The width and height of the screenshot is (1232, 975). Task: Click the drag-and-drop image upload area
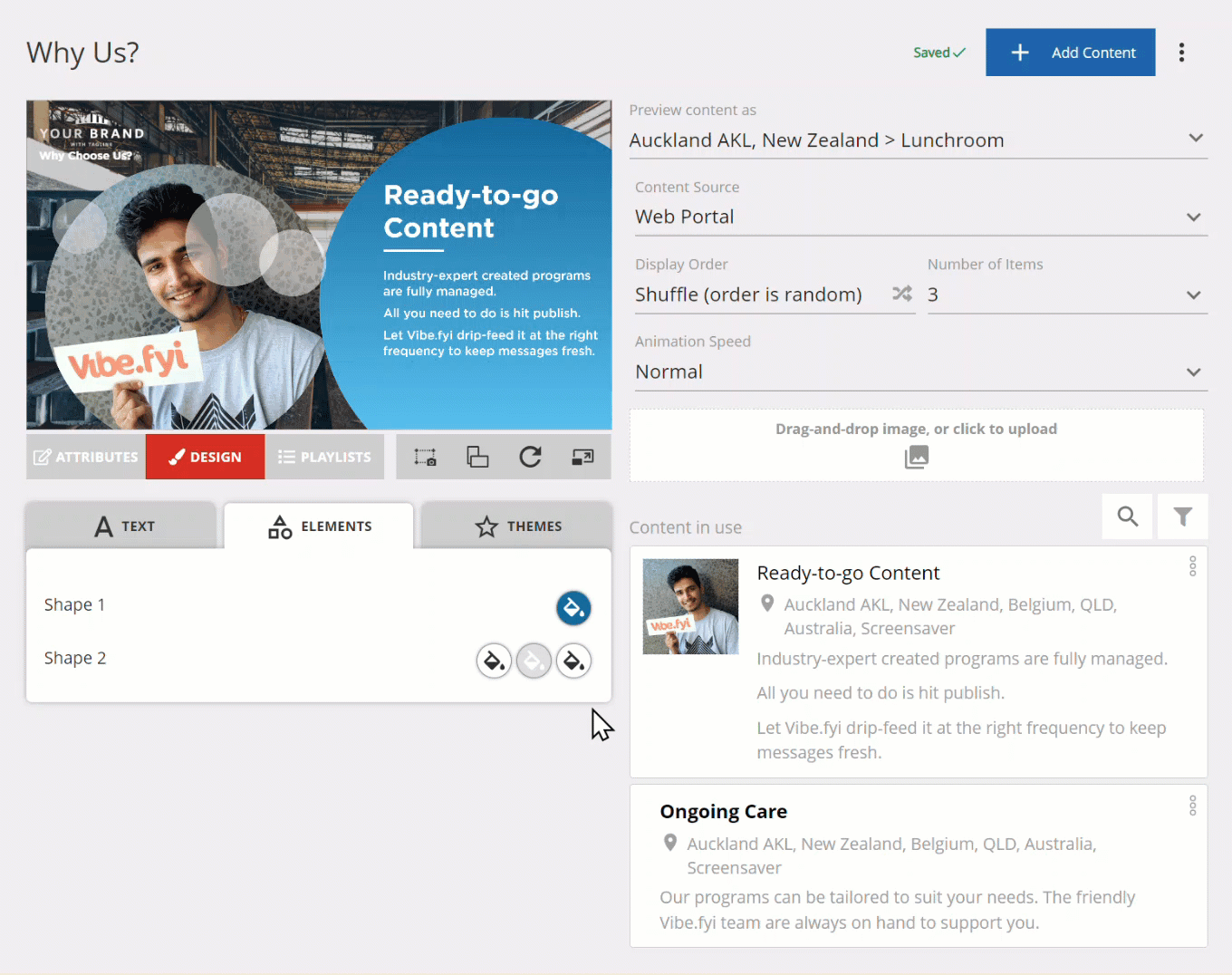917,445
